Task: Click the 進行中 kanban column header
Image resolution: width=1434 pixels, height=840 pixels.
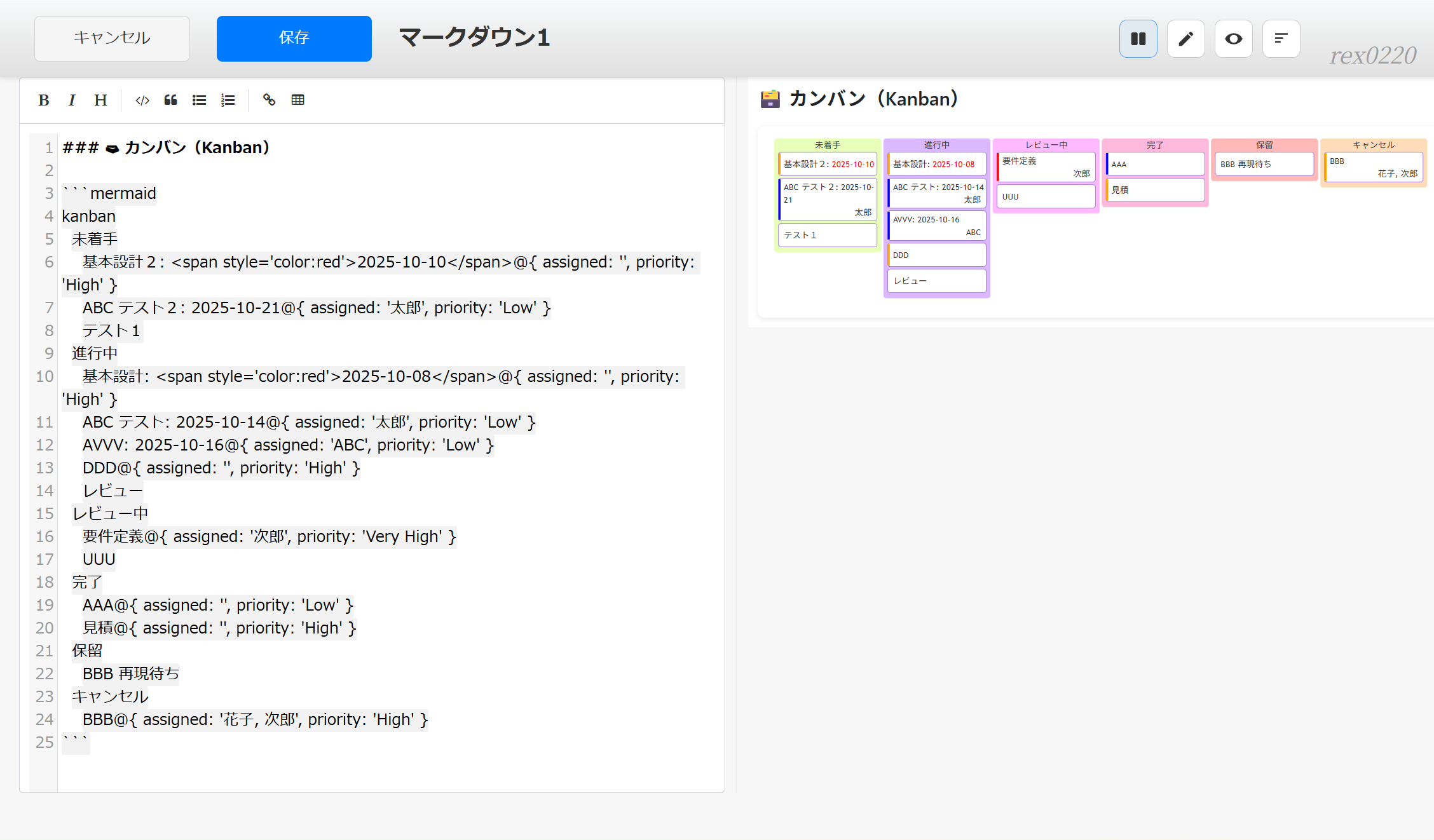Action: click(x=936, y=145)
